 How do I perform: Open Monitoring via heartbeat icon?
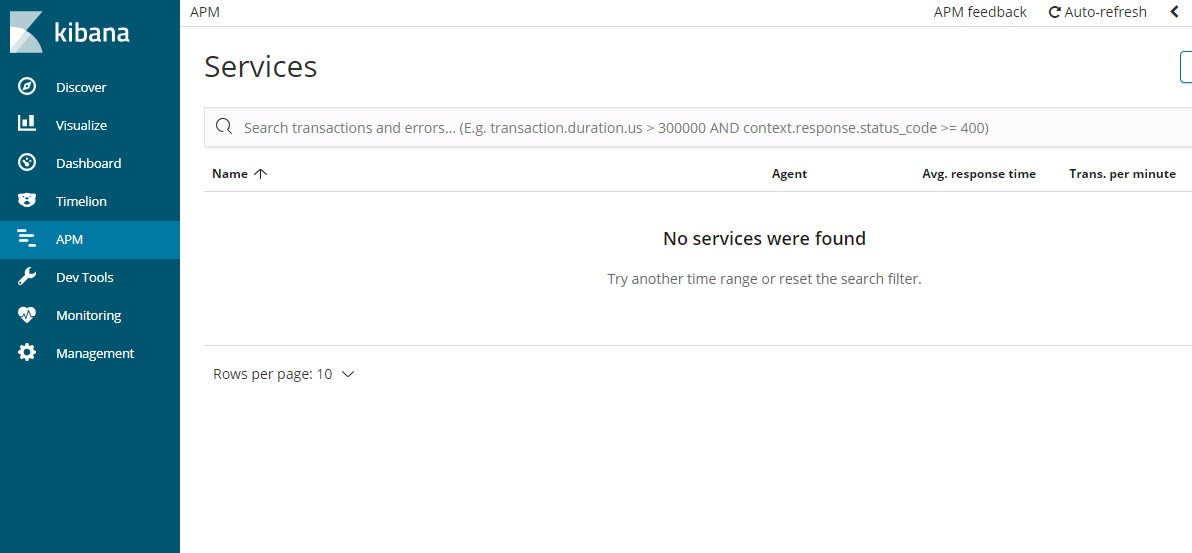coord(27,315)
